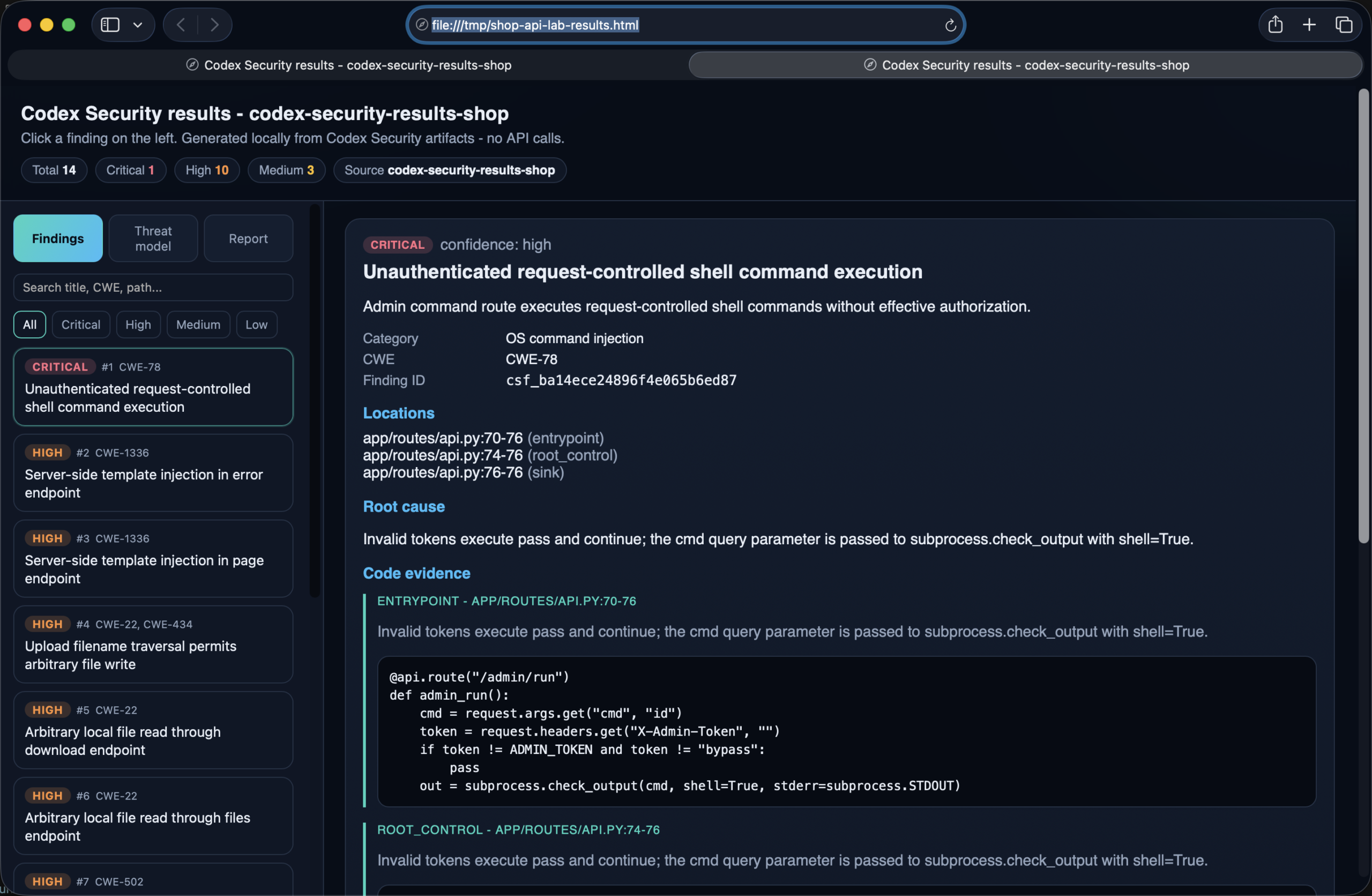
Task: Click the page's main vertical scrollbar
Action: tap(1363, 316)
